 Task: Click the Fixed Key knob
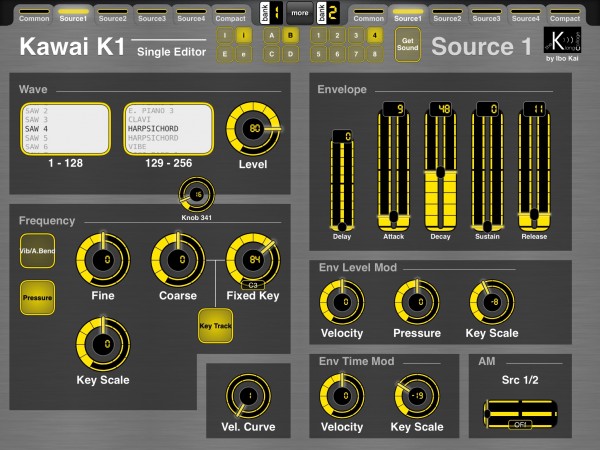(x=253, y=260)
